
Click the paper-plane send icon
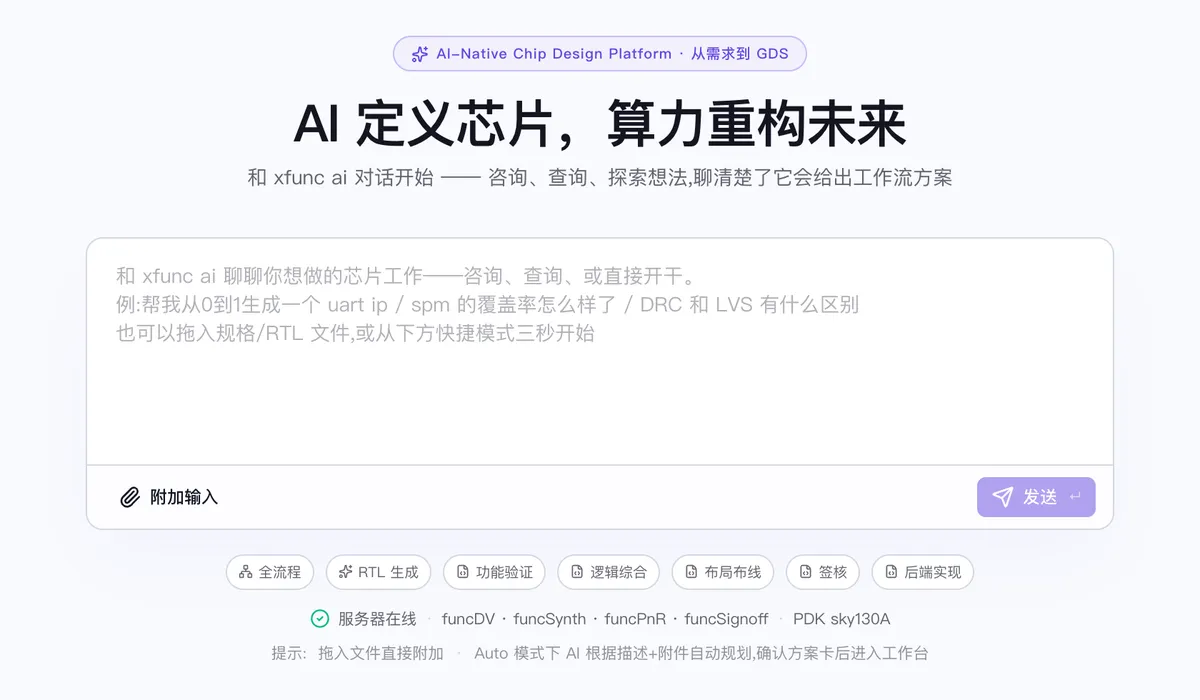point(1002,497)
